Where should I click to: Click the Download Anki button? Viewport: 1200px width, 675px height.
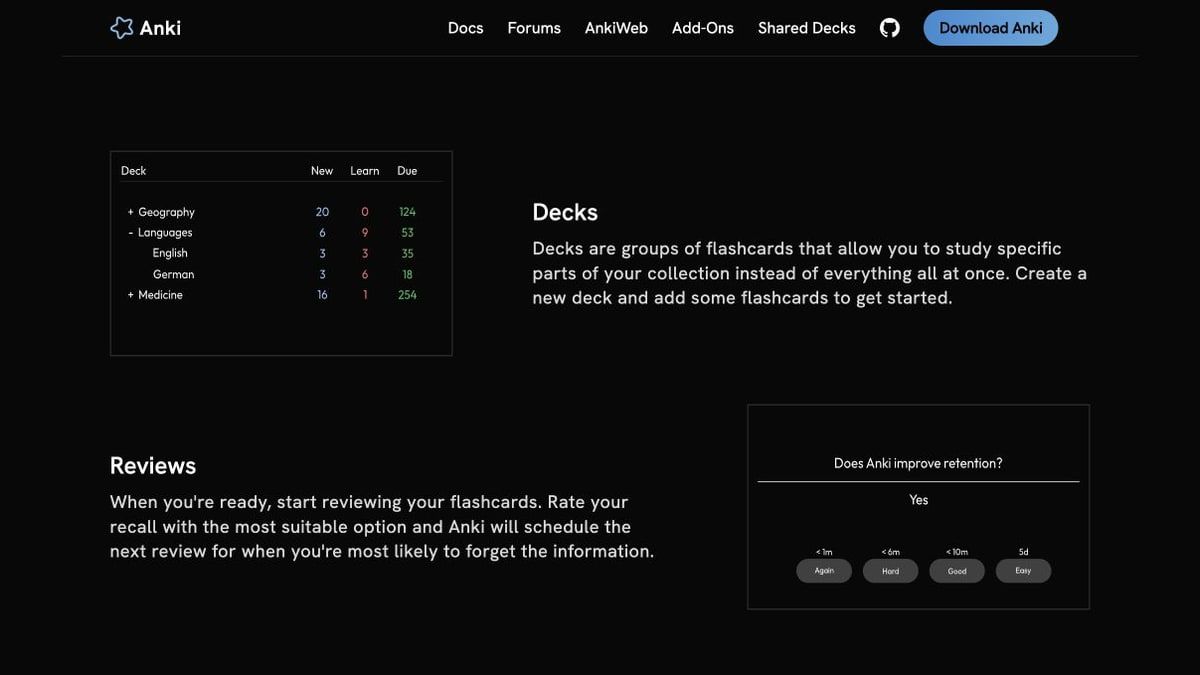point(990,28)
